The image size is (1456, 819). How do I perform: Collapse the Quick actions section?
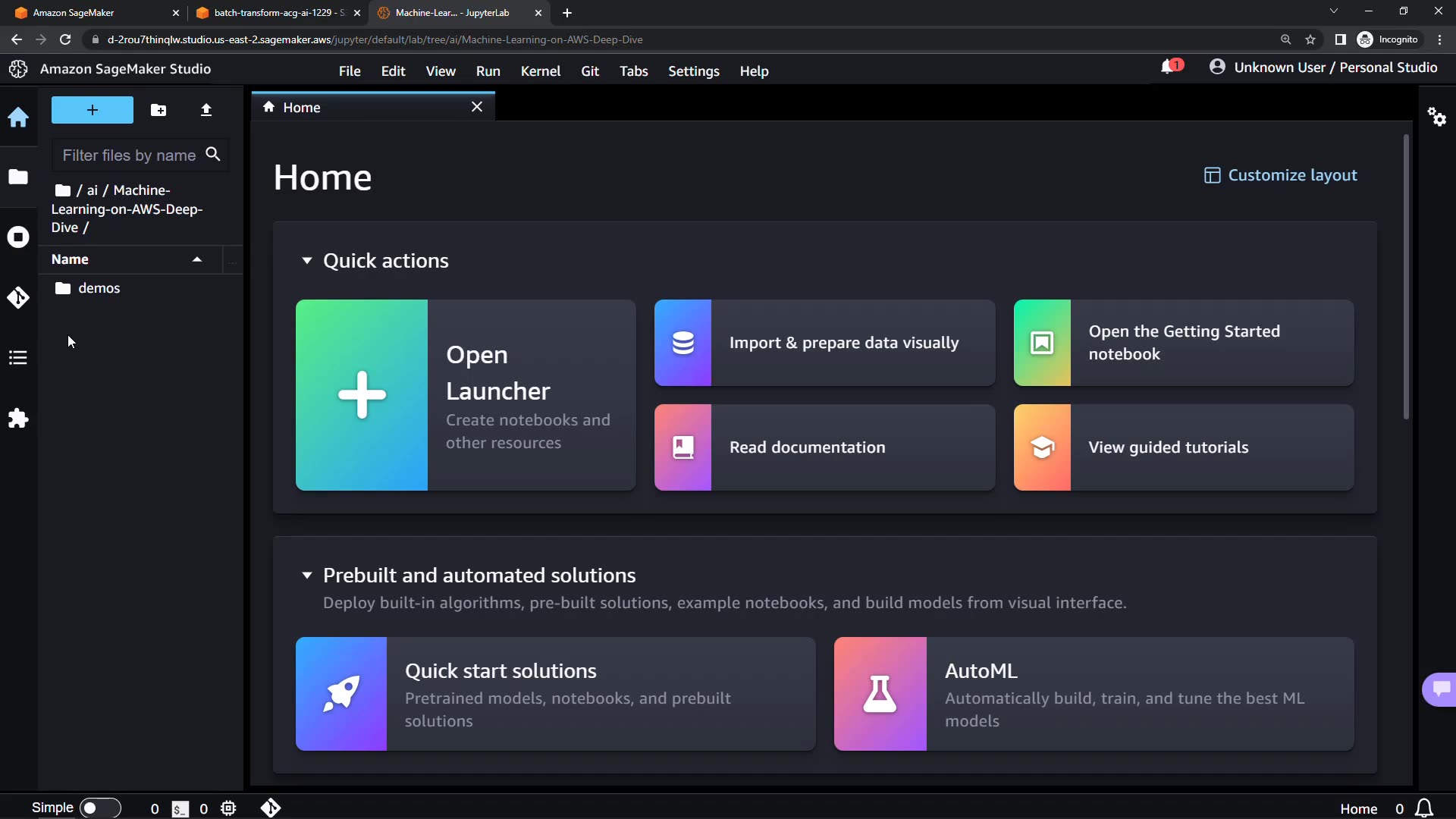click(x=307, y=261)
